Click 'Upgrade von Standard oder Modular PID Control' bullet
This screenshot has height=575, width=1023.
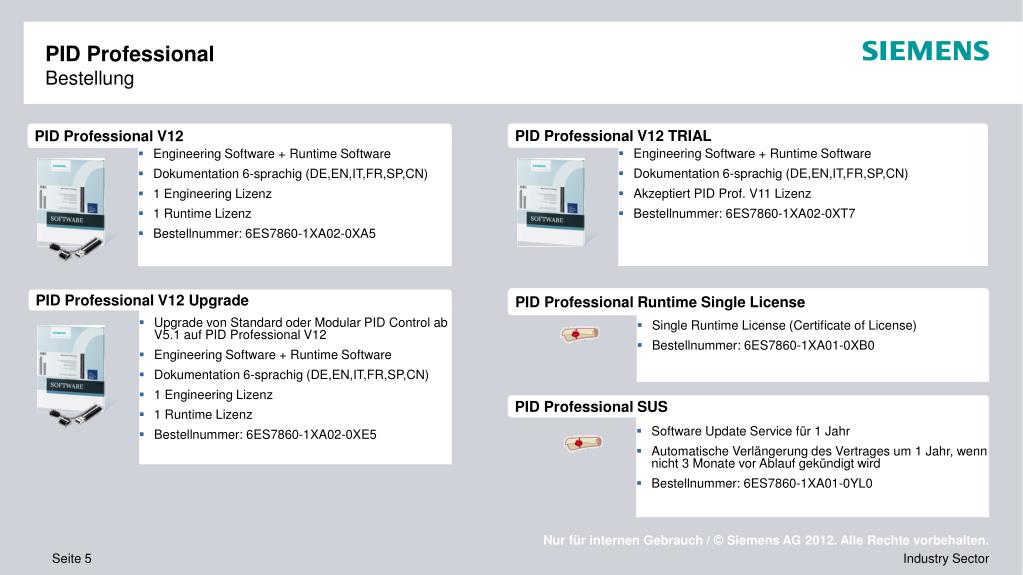click(x=301, y=328)
